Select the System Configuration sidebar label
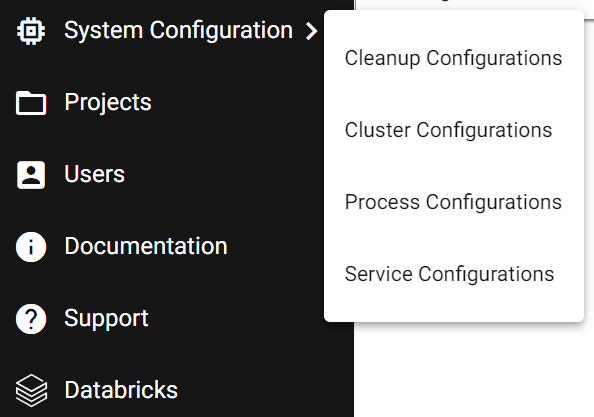This screenshot has height=417, width=594. pos(178,30)
